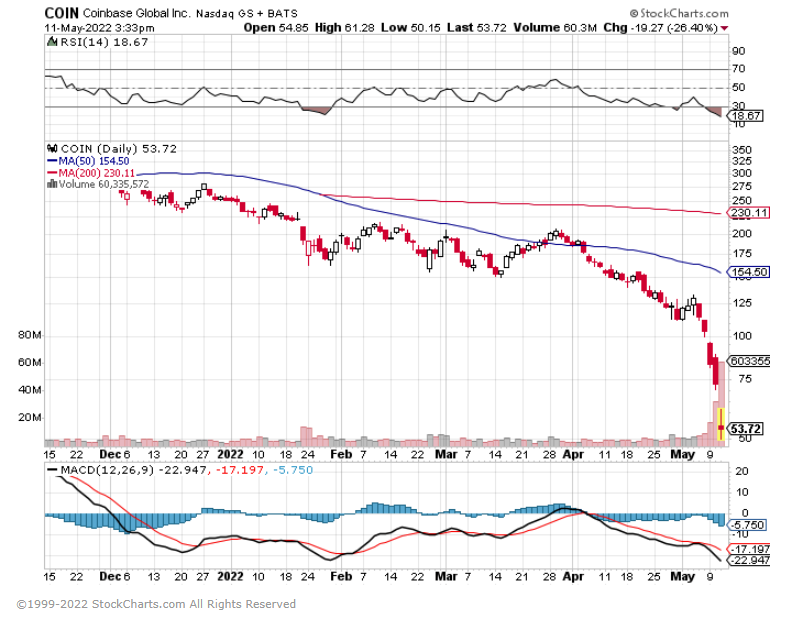The image size is (810, 628).
Task: Click the Coinbase Global Inc. company name
Action: pyautogui.click(x=136, y=13)
